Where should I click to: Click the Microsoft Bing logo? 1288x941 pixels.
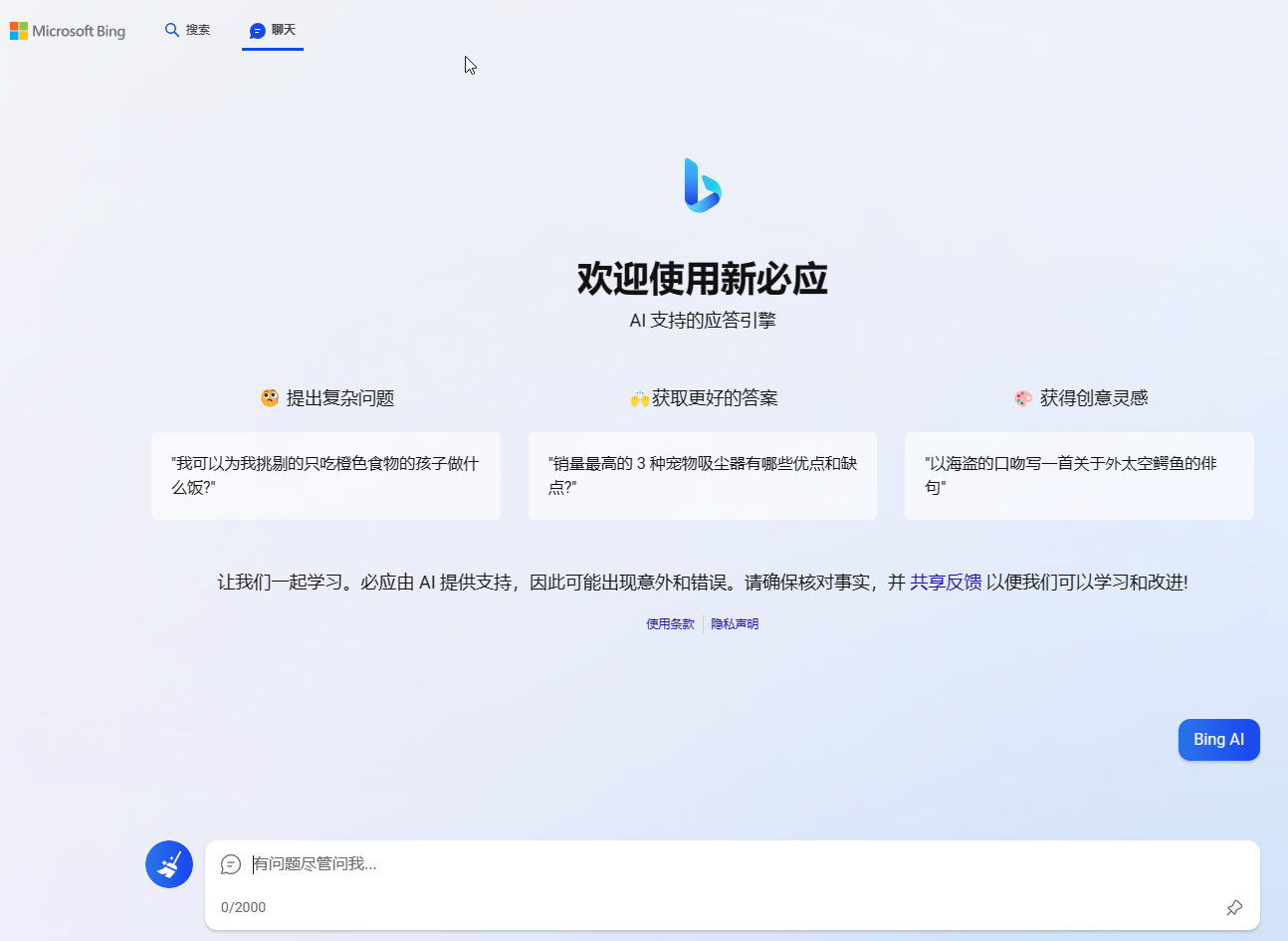coord(67,31)
